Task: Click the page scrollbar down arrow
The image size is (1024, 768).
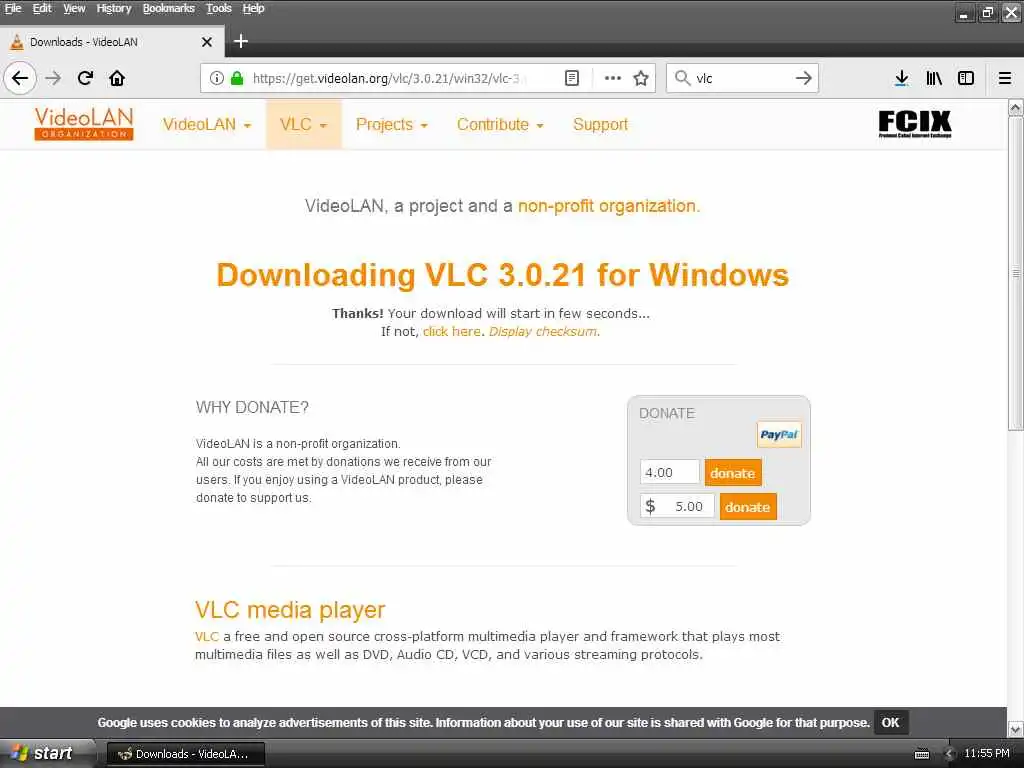Action: (1016, 729)
